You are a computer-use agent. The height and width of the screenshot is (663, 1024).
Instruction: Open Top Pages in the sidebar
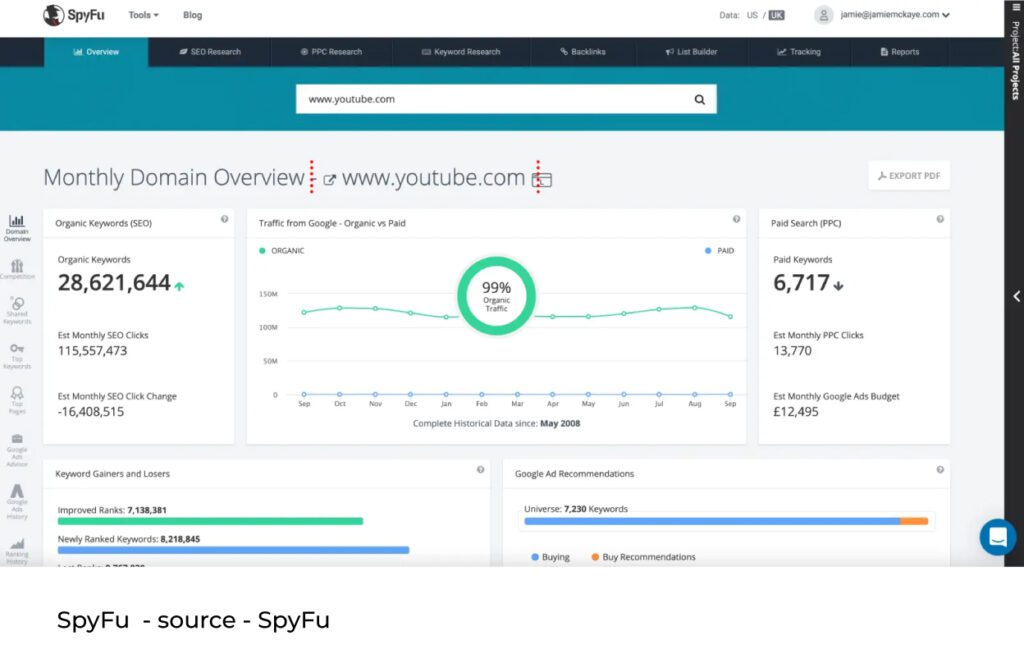(x=17, y=400)
